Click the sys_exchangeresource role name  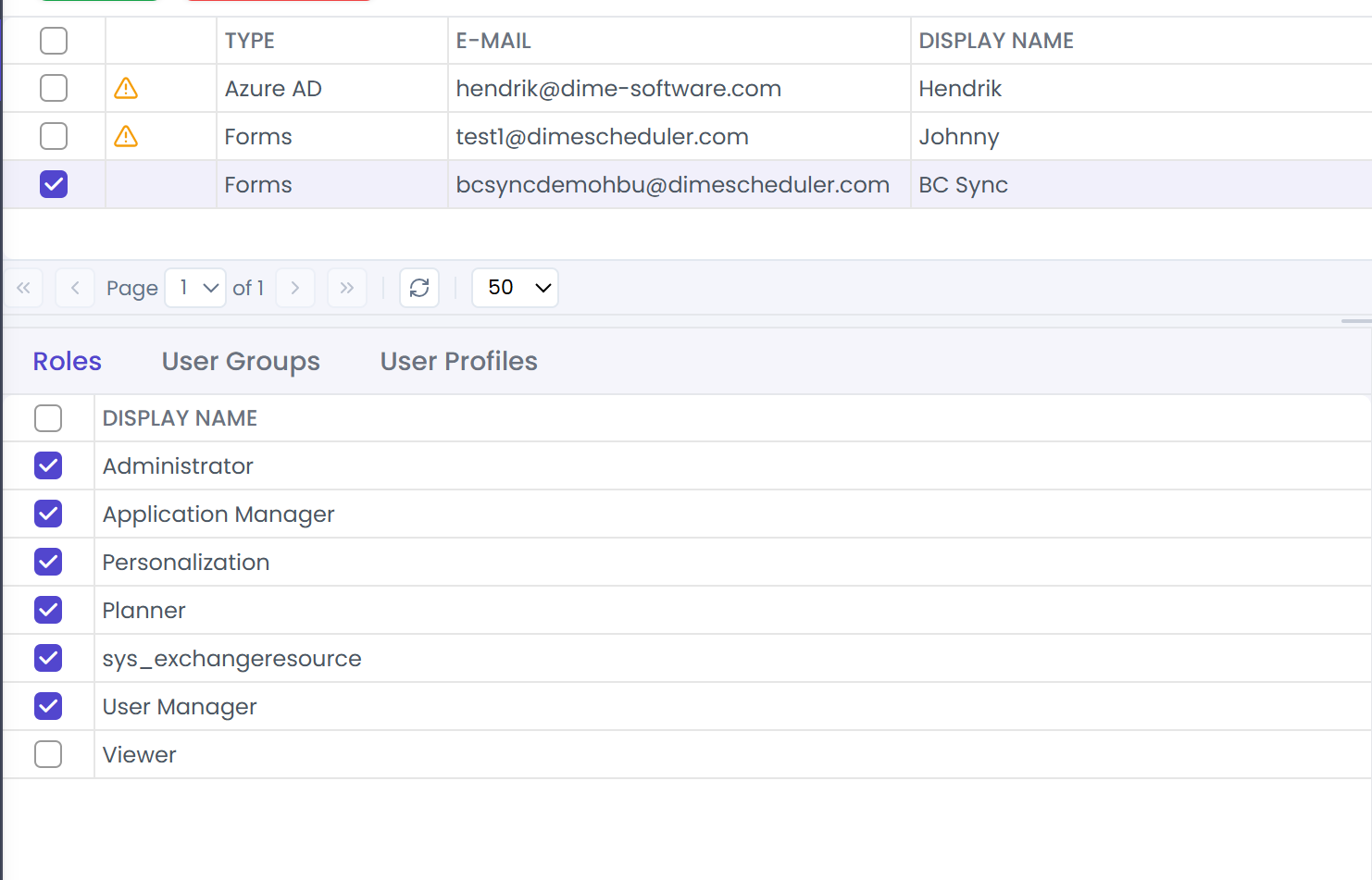click(232, 659)
